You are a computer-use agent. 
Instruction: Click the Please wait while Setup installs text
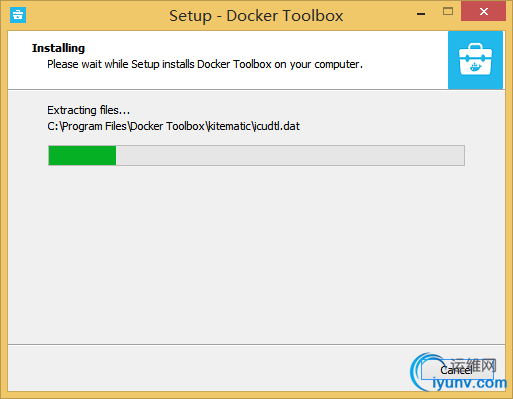[205, 64]
